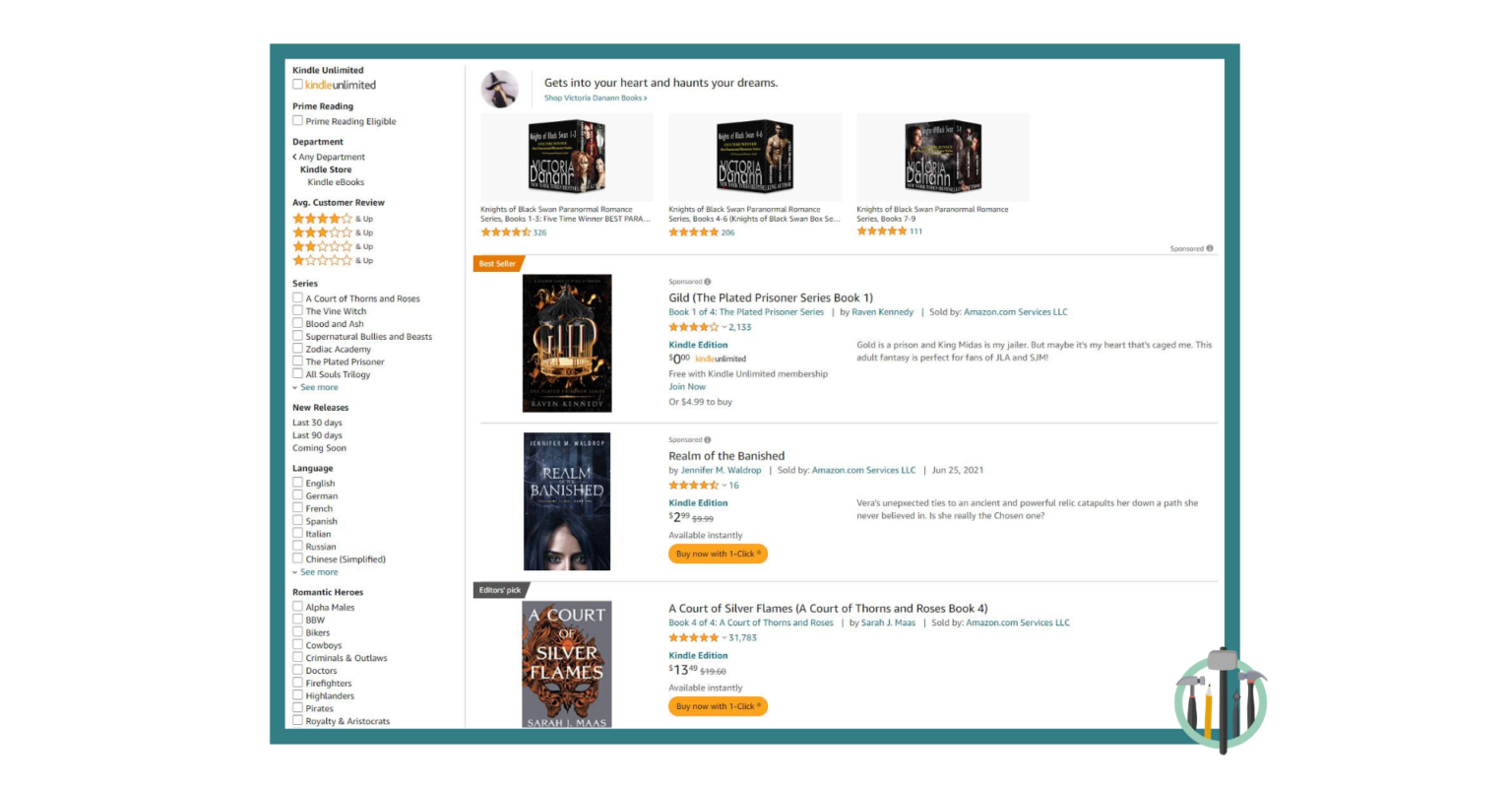Go back to Any Department

(x=330, y=157)
